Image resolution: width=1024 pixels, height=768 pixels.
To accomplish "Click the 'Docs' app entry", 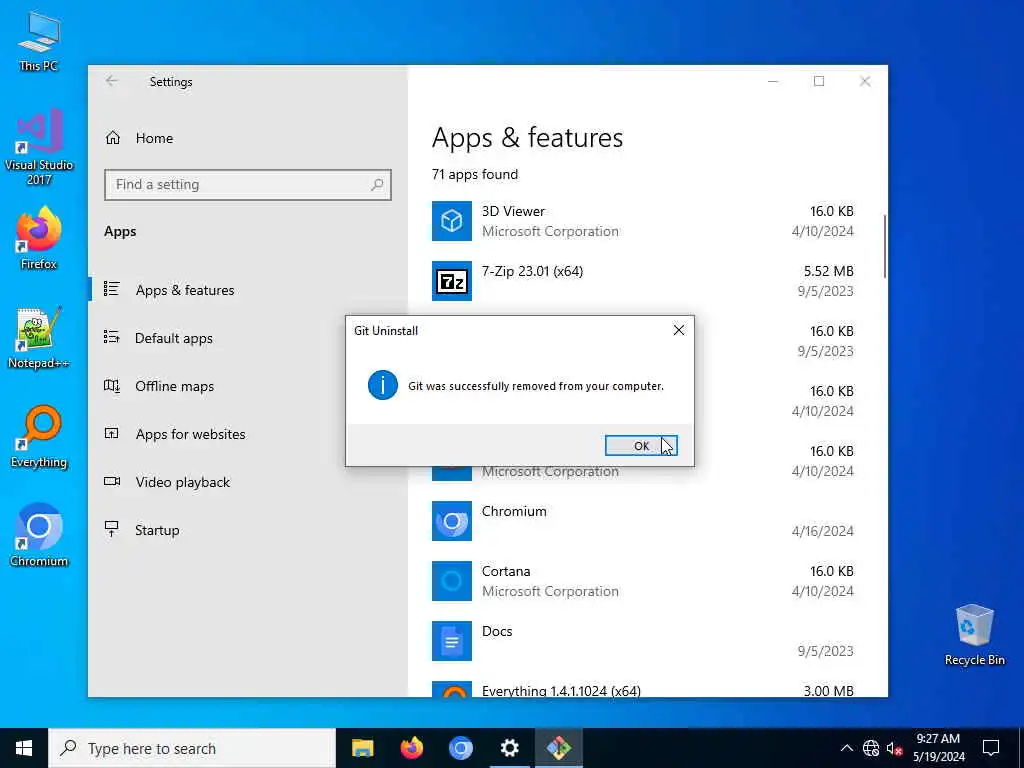I will point(497,631).
